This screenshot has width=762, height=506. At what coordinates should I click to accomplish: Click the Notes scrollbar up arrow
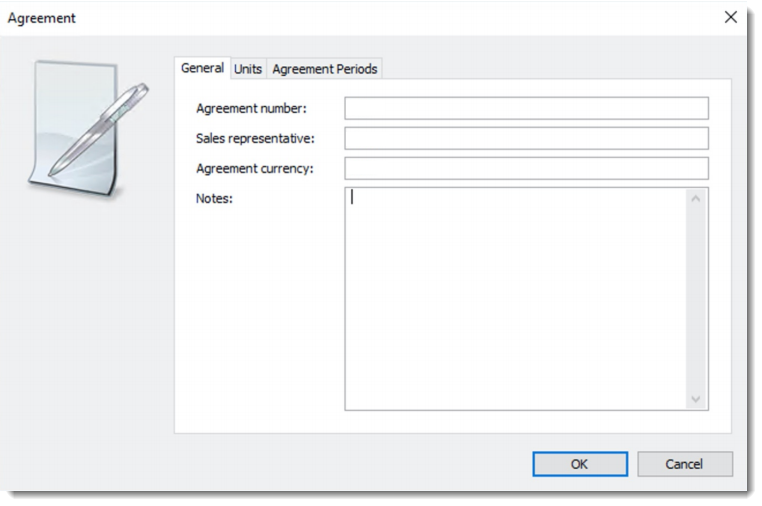[x=695, y=198]
